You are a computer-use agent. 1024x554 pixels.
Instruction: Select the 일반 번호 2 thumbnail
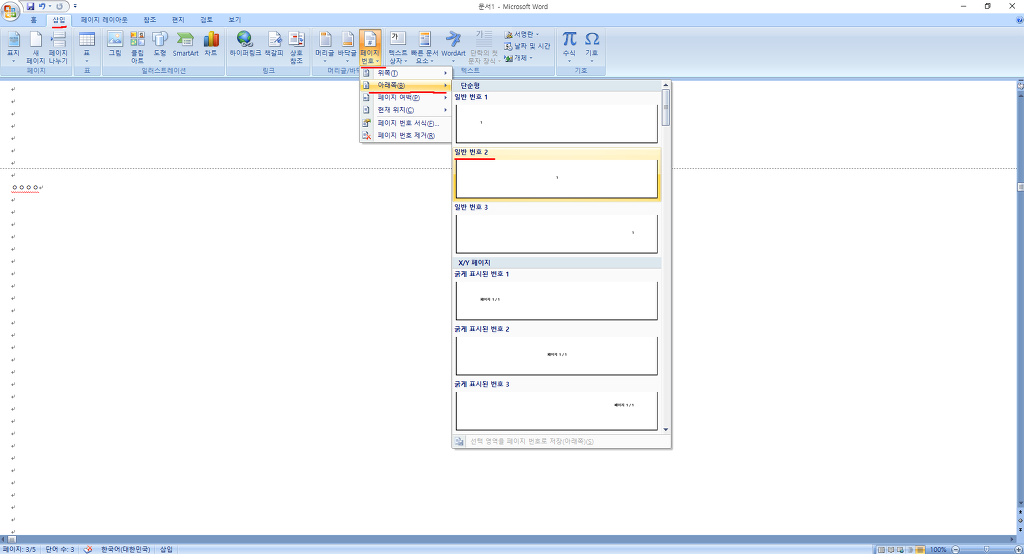tap(556, 178)
